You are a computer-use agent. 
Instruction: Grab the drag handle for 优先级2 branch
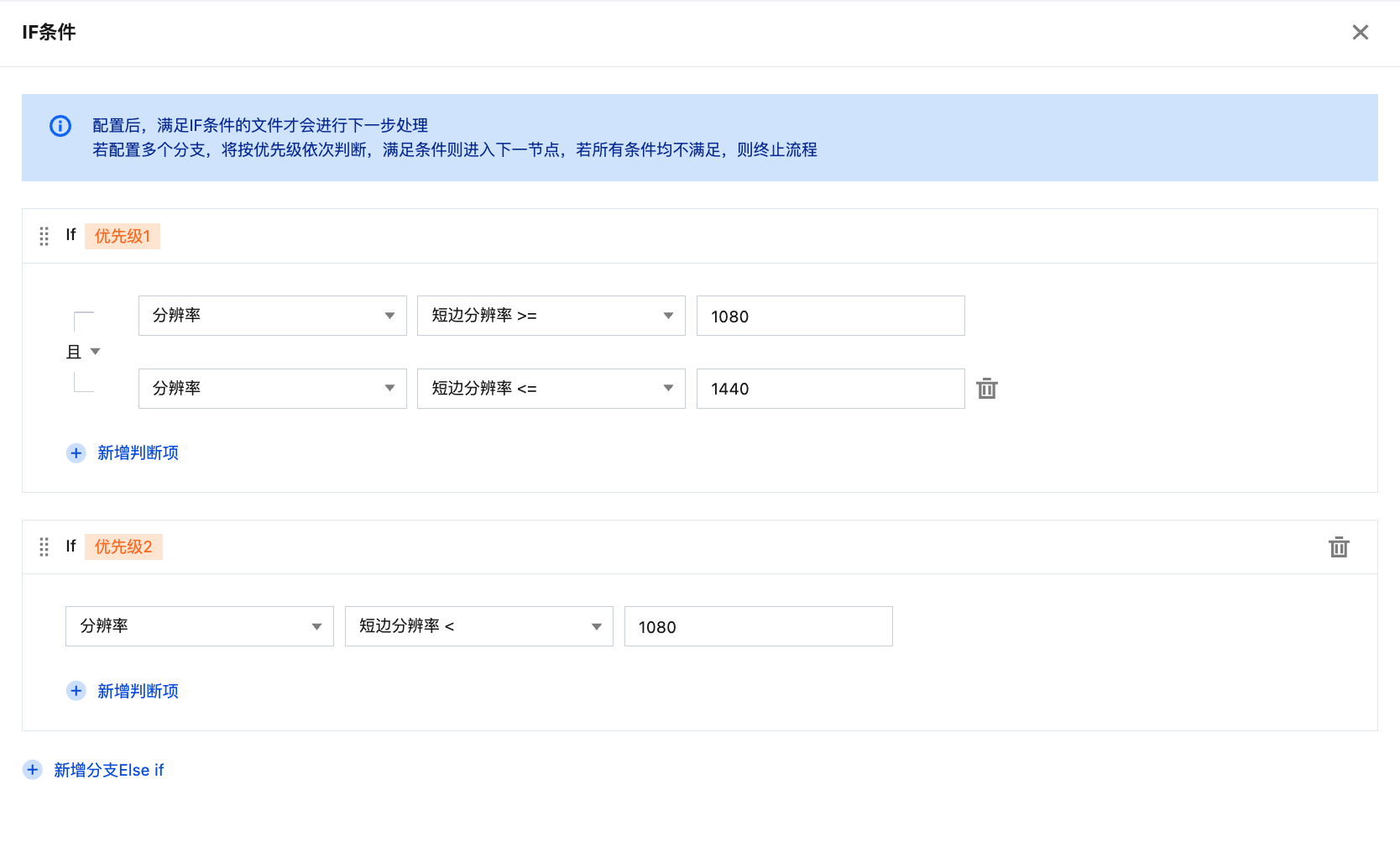click(44, 547)
